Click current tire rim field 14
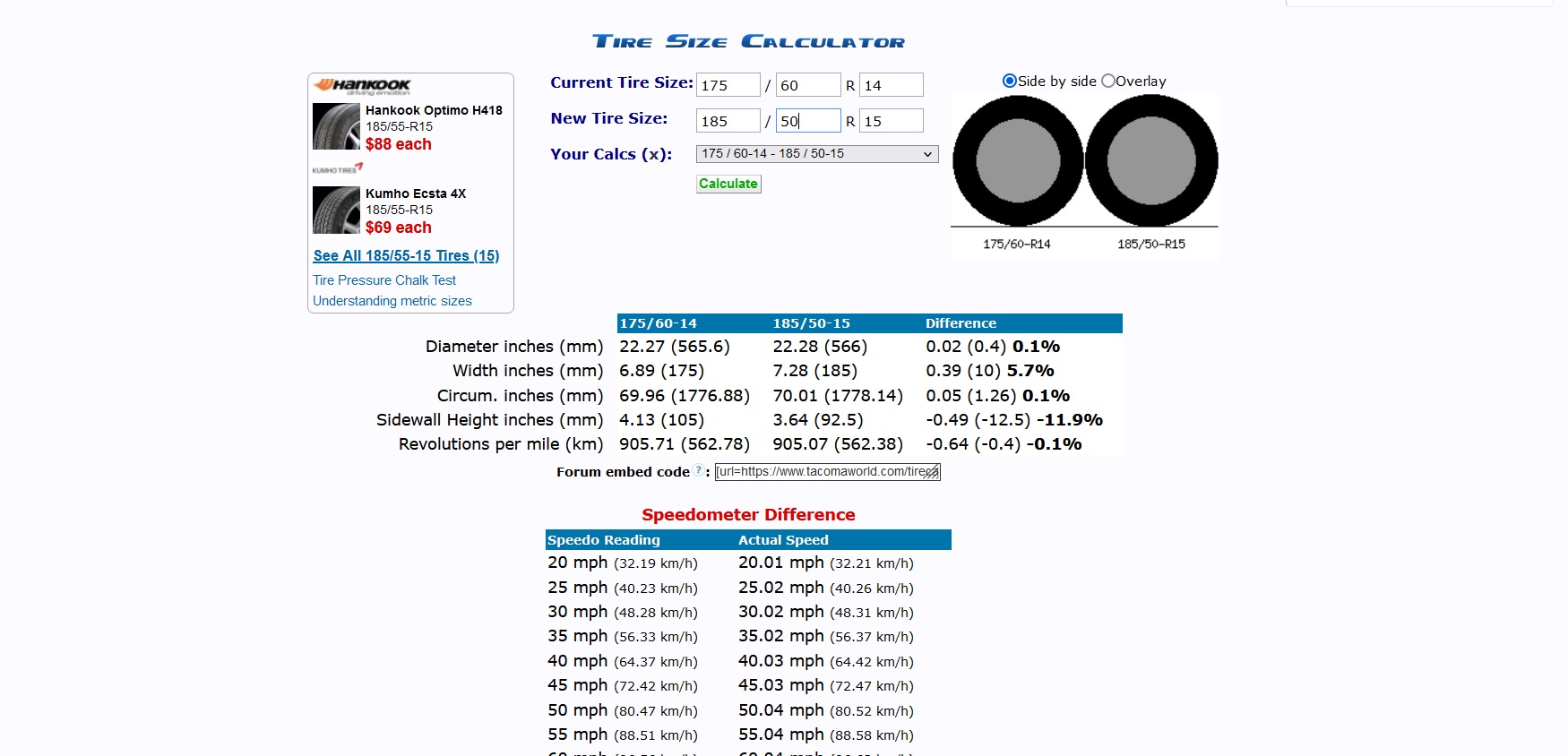 892,85
